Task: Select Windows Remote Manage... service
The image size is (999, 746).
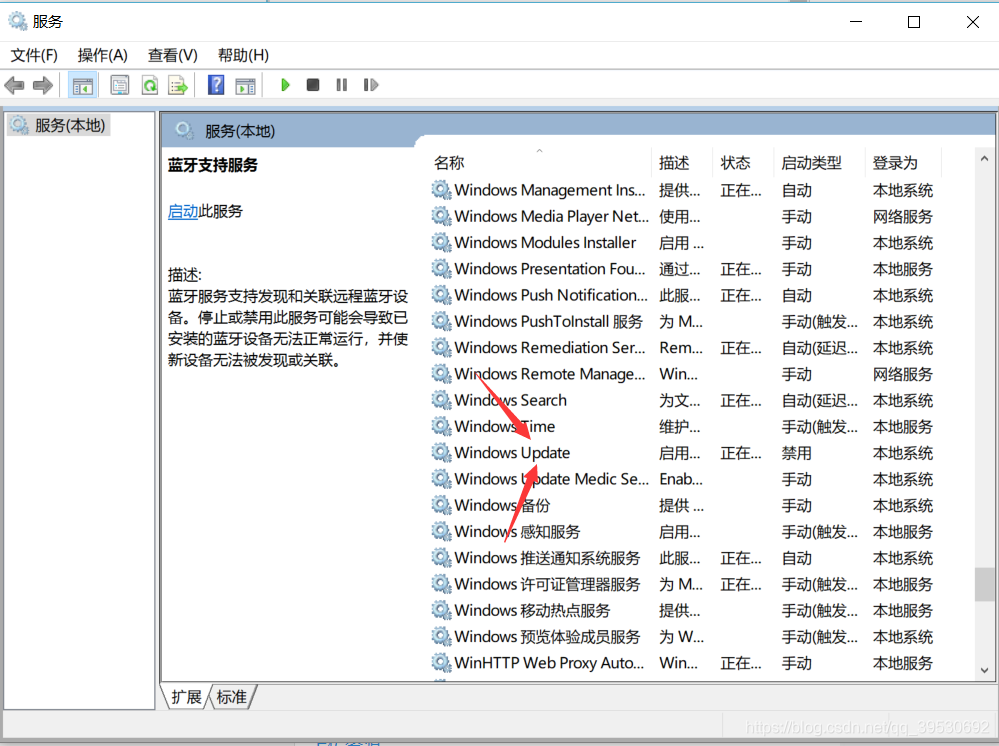Action: click(x=550, y=373)
